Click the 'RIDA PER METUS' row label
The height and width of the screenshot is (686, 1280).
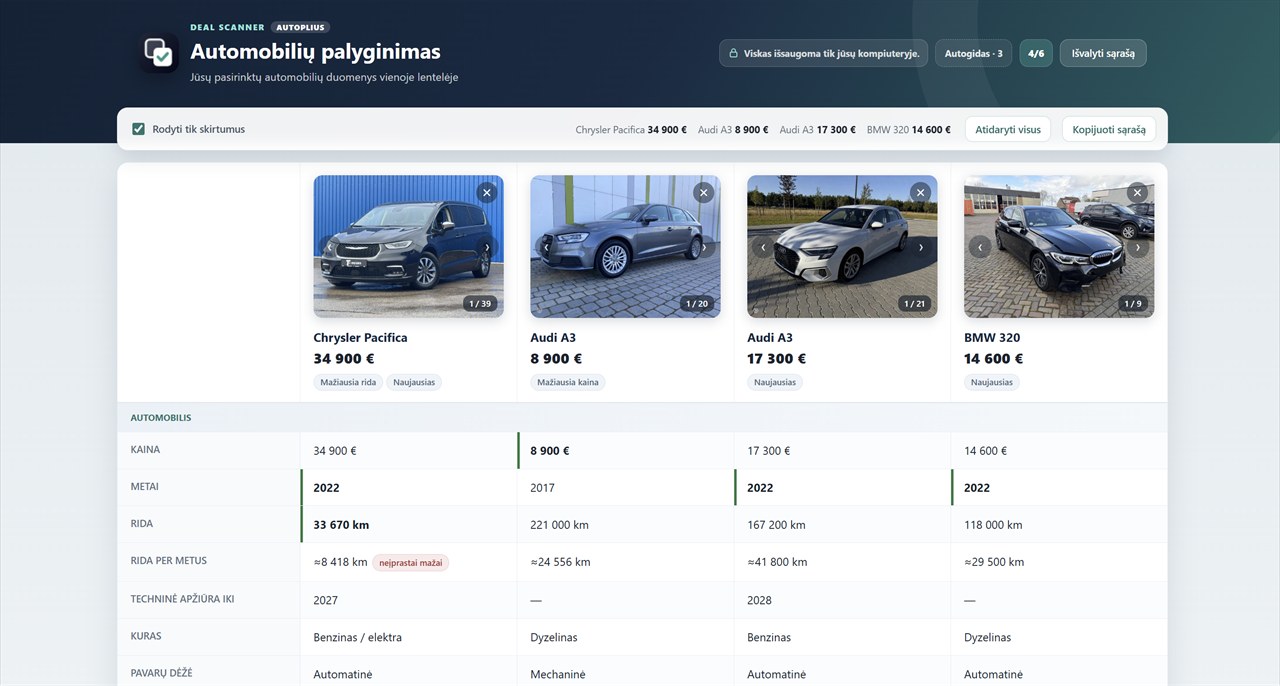169,561
